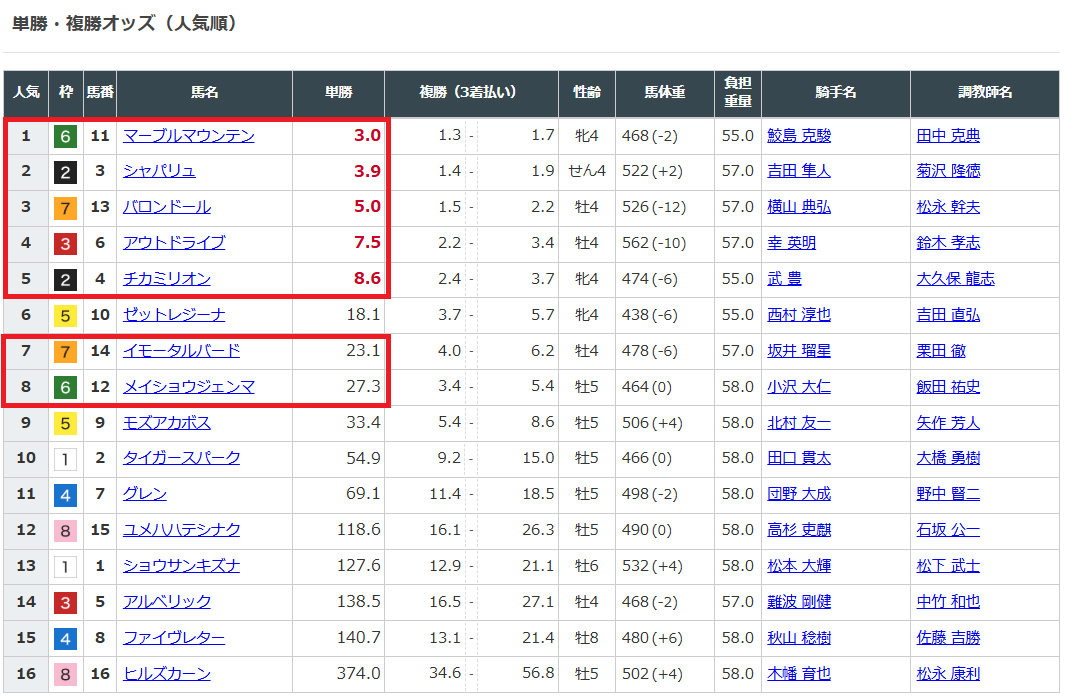Open jockey 横山 典弘 link
The height and width of the screenshot is (700, 1067).
798,207
